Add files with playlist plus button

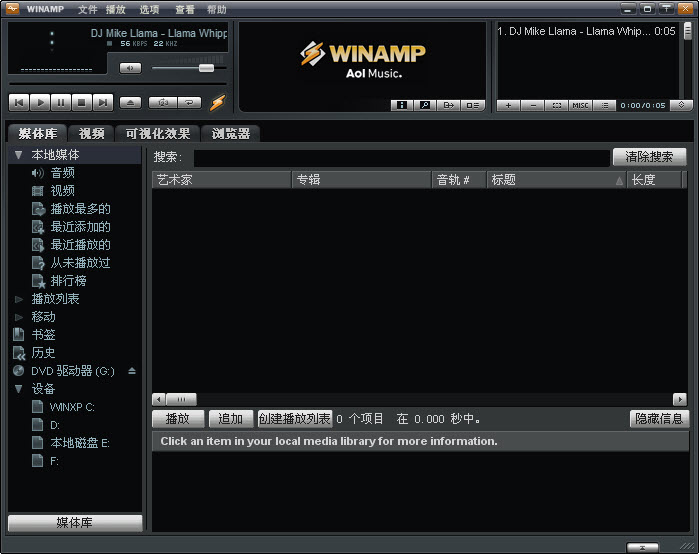point(508,106)
